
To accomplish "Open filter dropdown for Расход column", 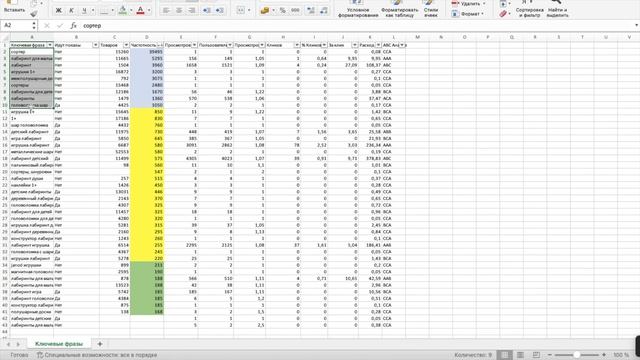I will 378,45.
